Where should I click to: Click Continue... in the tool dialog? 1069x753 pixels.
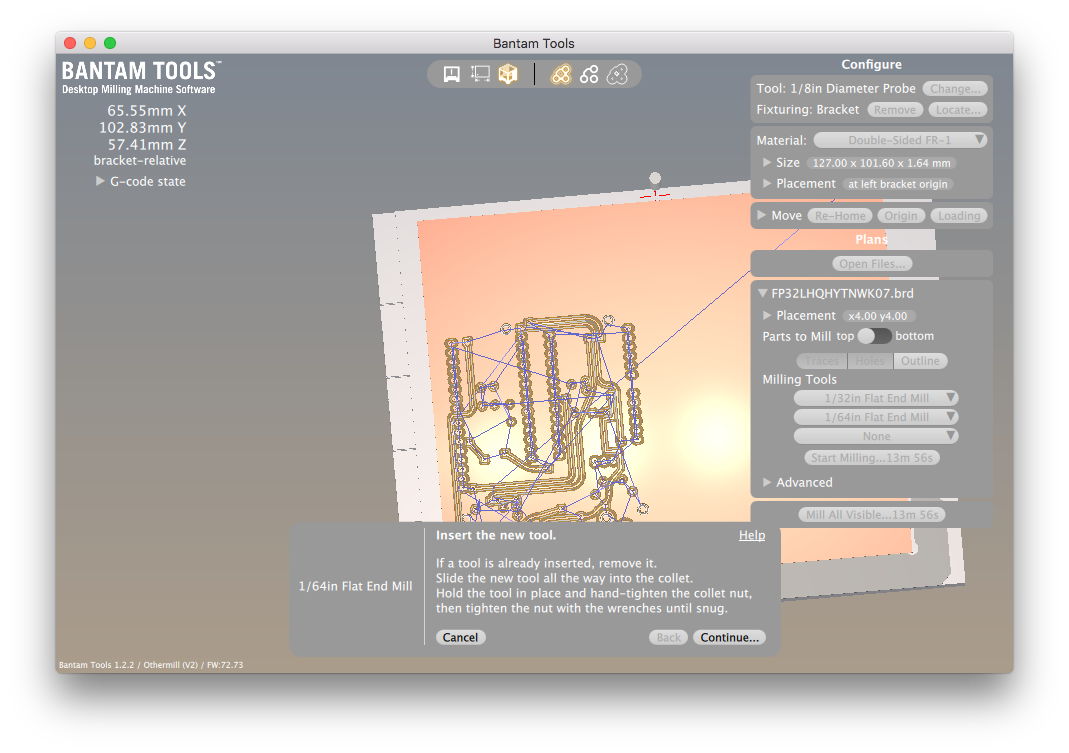729,637
